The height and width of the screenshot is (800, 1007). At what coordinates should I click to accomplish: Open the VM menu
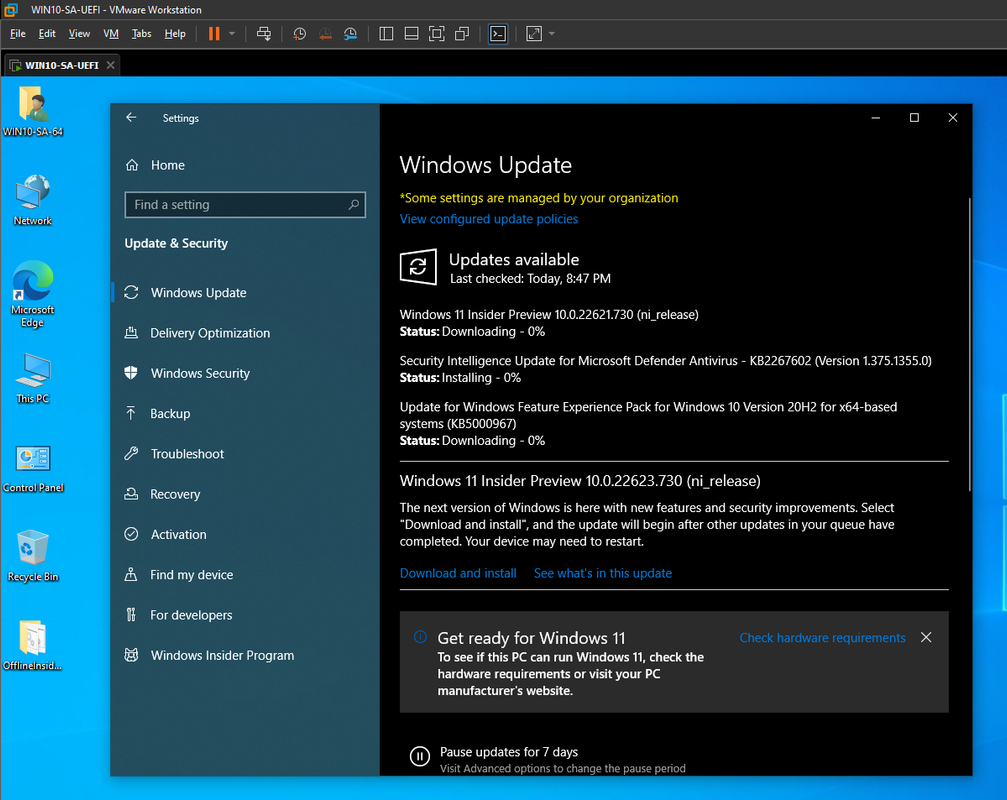tap(111, 33)
